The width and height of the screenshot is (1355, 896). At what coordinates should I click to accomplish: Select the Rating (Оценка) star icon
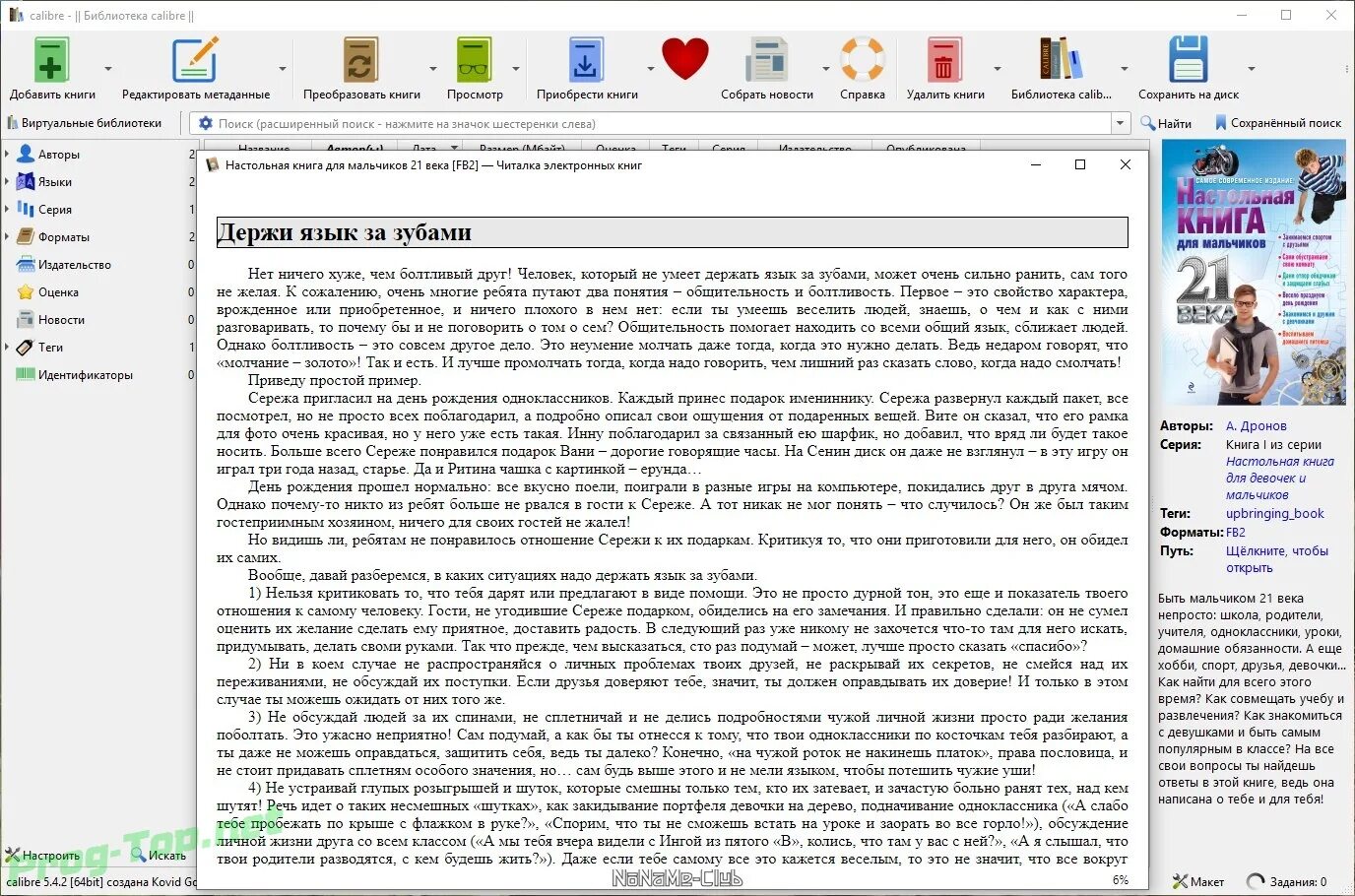26,291
